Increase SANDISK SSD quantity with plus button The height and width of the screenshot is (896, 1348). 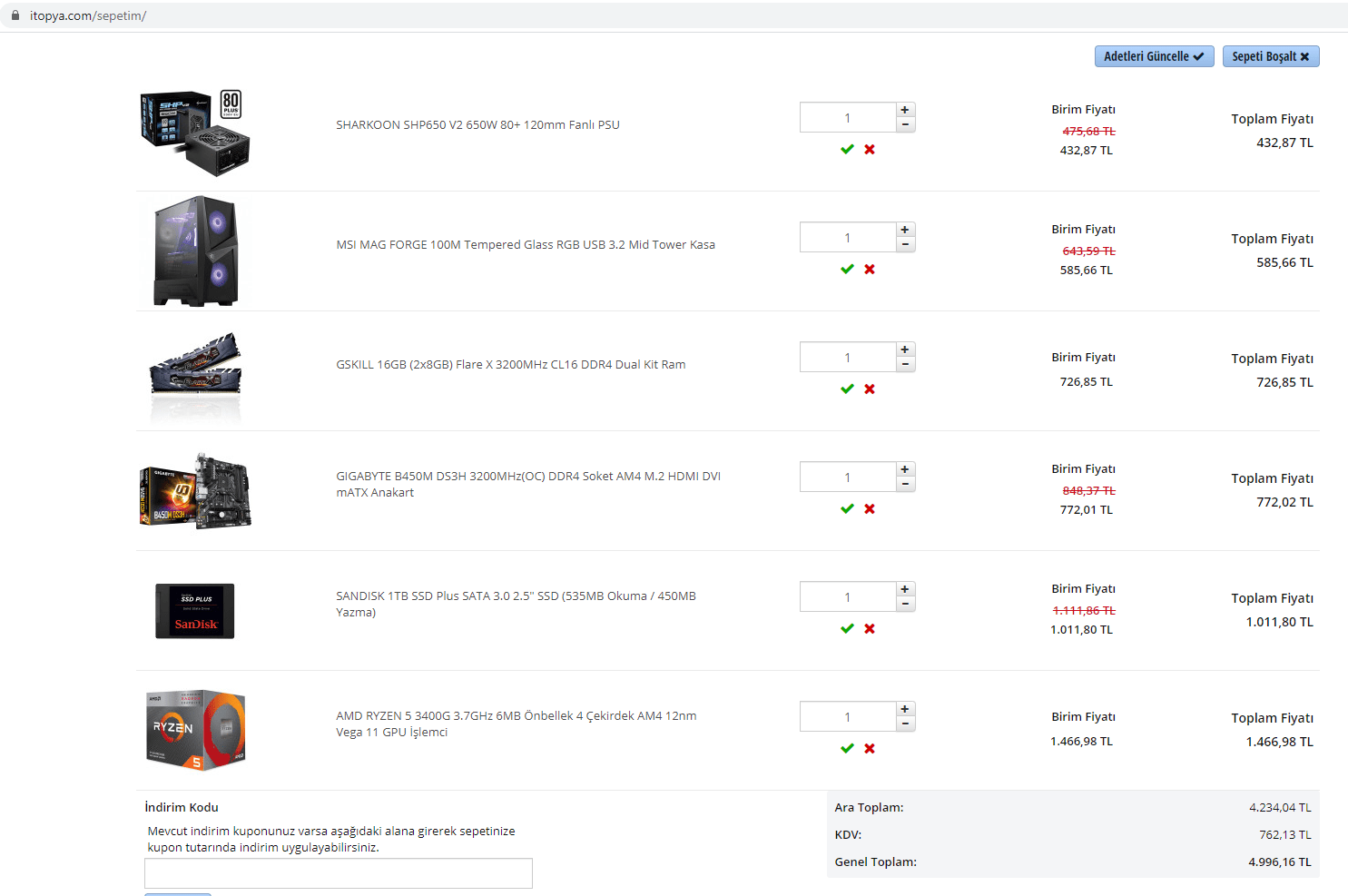tap(905, 589)
